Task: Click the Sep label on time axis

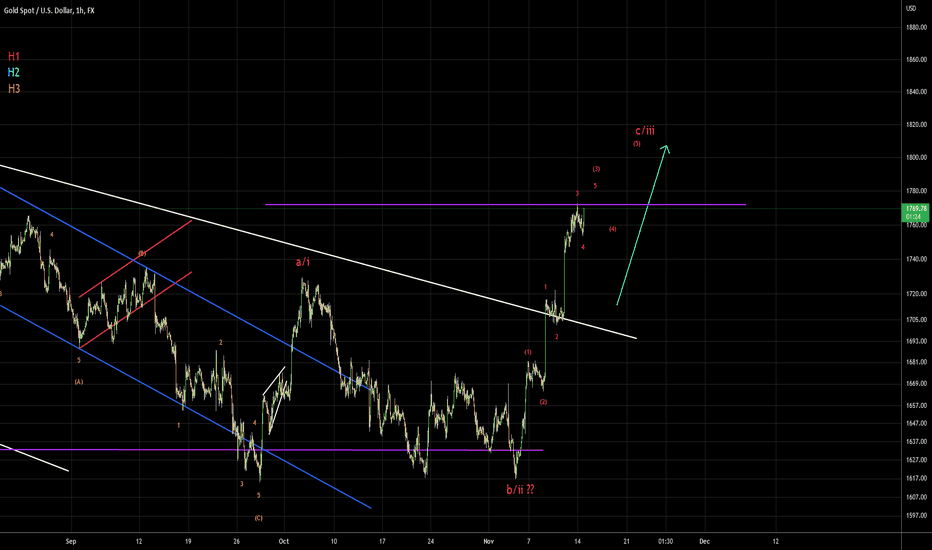Action: (71, 541)
